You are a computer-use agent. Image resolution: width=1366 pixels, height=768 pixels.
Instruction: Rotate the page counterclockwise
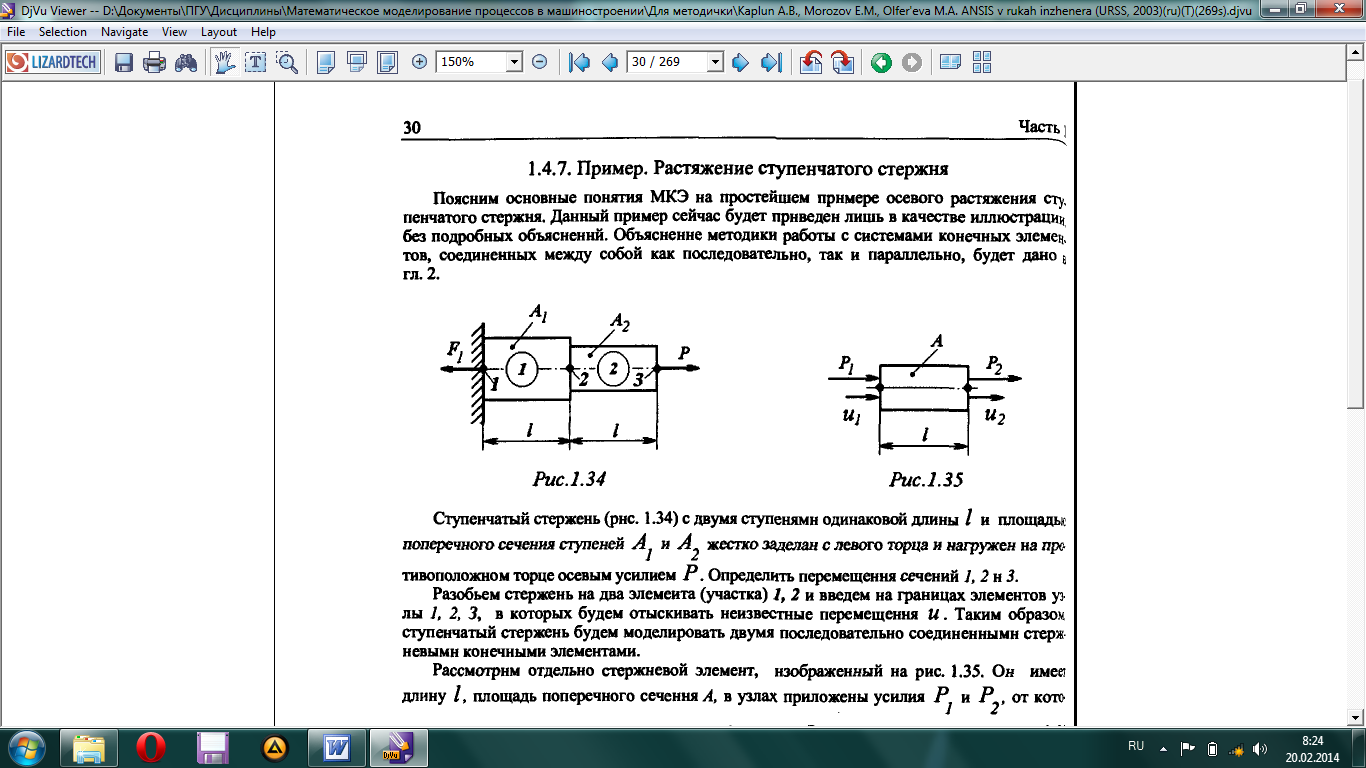tap(811, 62)
